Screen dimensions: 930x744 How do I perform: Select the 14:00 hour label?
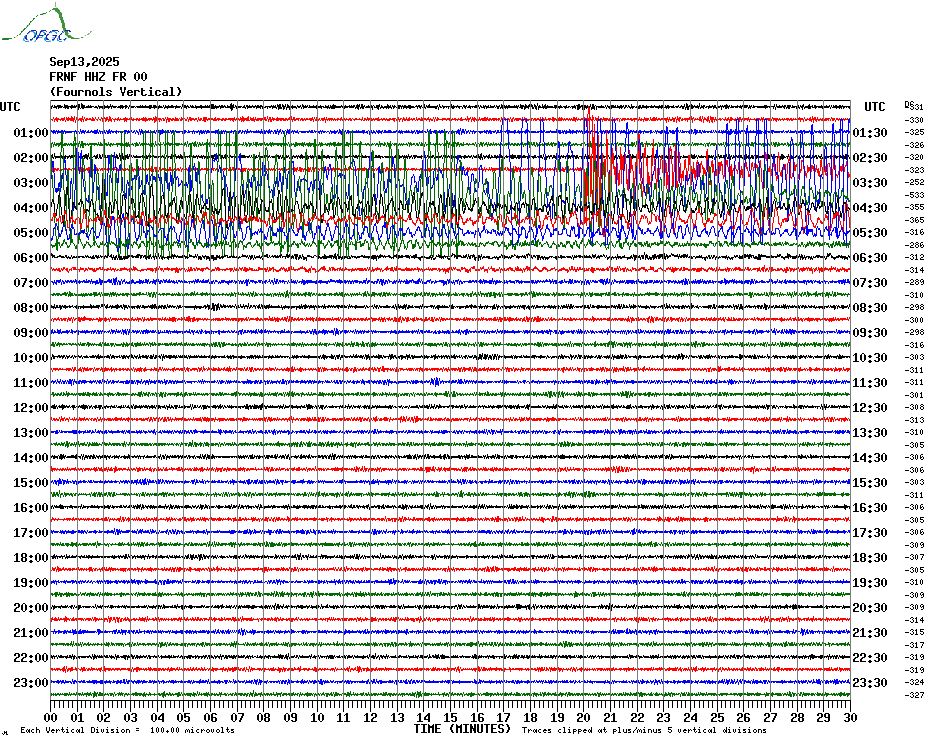31,457
